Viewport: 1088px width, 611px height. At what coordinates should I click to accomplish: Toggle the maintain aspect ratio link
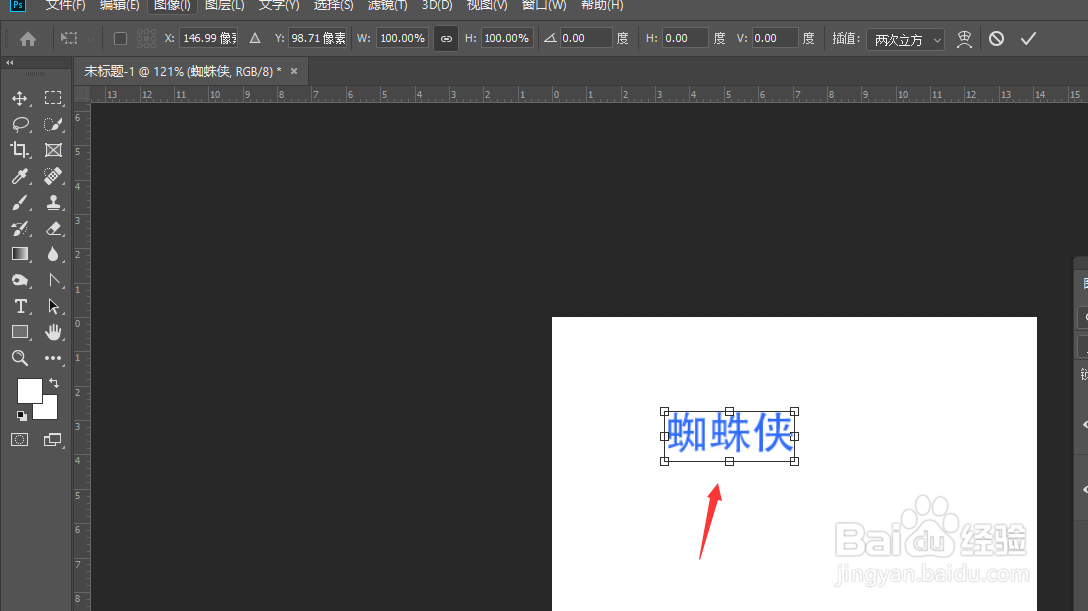pyautogui.click(x=446, y=39)
